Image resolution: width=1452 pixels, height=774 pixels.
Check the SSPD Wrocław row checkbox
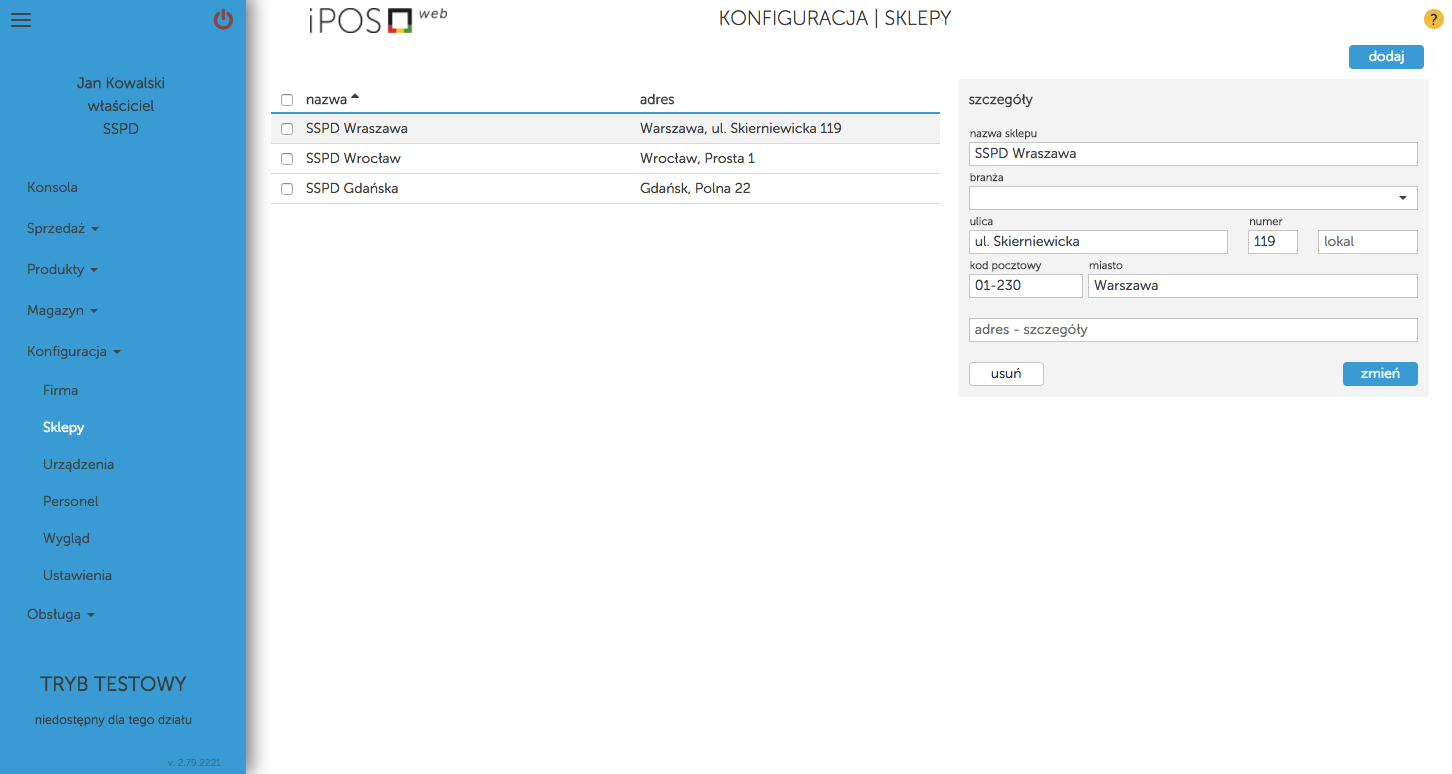287,159
